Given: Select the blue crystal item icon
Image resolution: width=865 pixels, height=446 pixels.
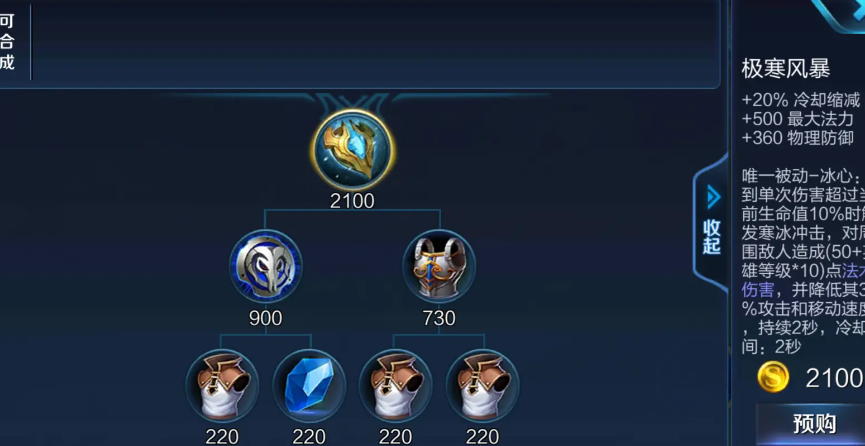Looking at the screenshot, I should tap(309, 386).
